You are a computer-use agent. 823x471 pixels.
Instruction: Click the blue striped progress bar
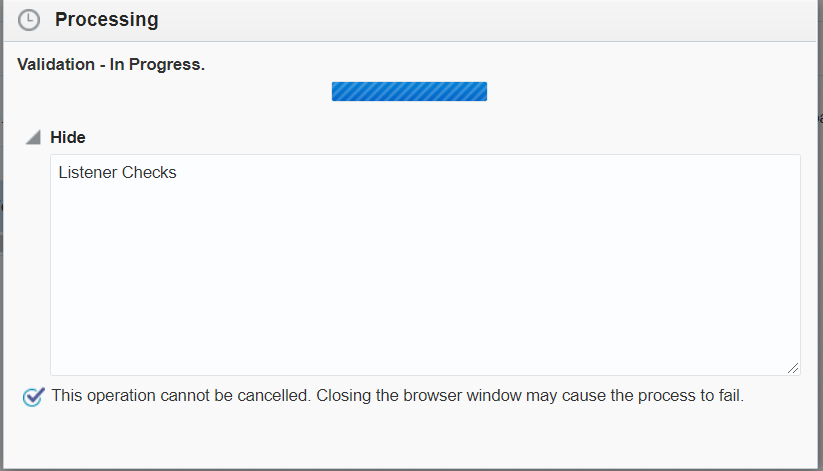click(x=409, y=91)
